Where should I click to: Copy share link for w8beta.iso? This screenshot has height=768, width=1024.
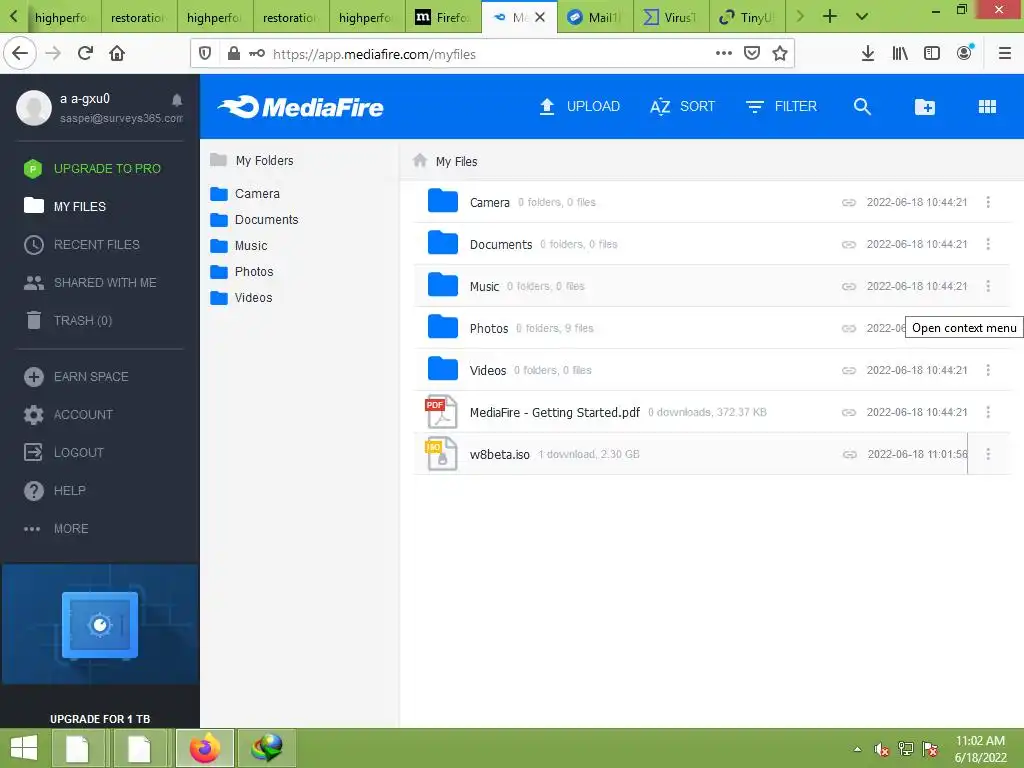(x=849, y=455)
